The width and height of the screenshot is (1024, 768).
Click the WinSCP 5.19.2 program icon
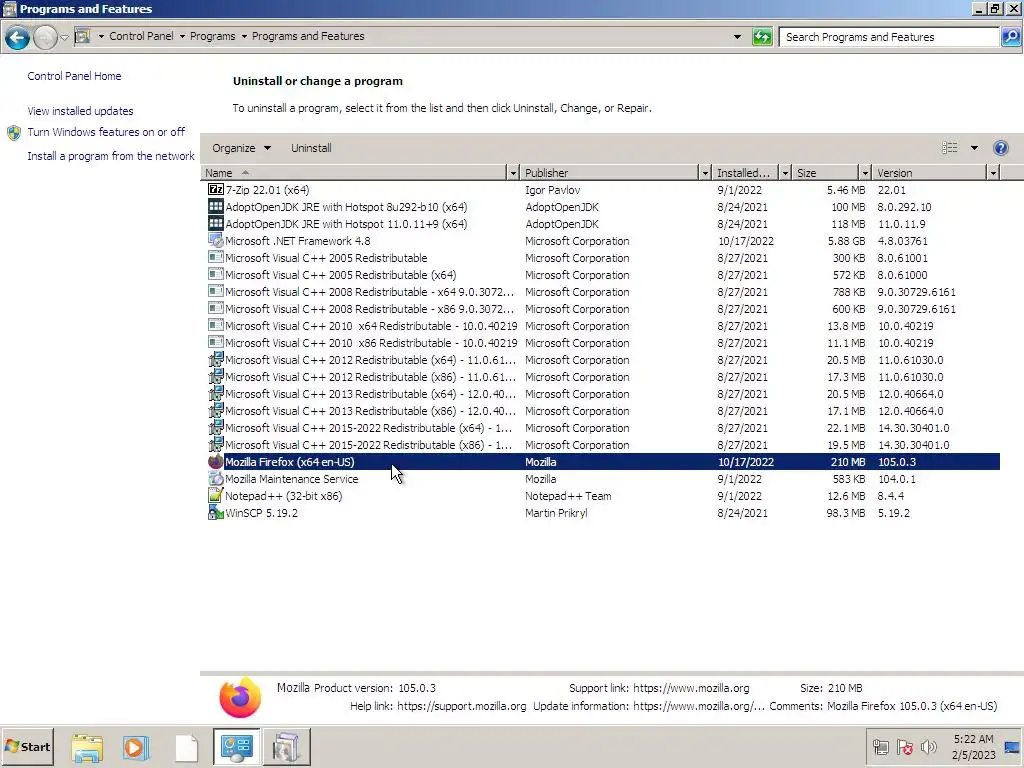pos(216,513)
